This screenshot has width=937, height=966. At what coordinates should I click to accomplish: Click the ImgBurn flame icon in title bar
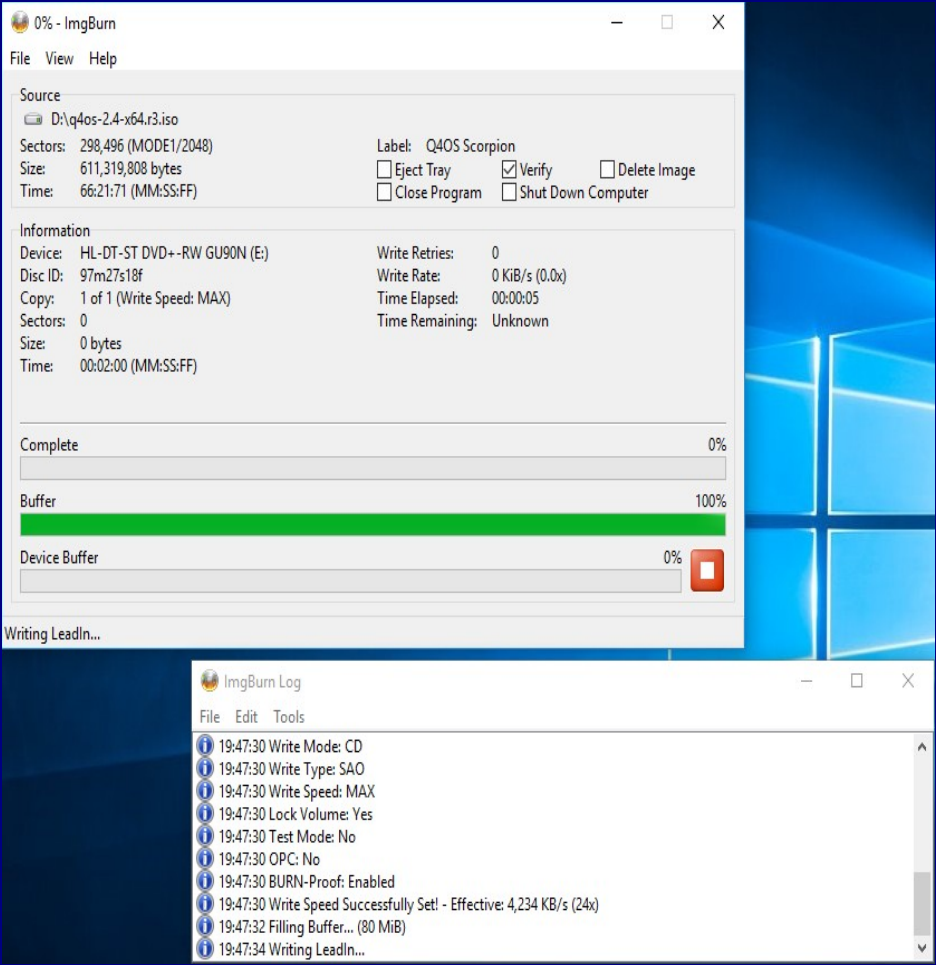[x=19, y=23]
